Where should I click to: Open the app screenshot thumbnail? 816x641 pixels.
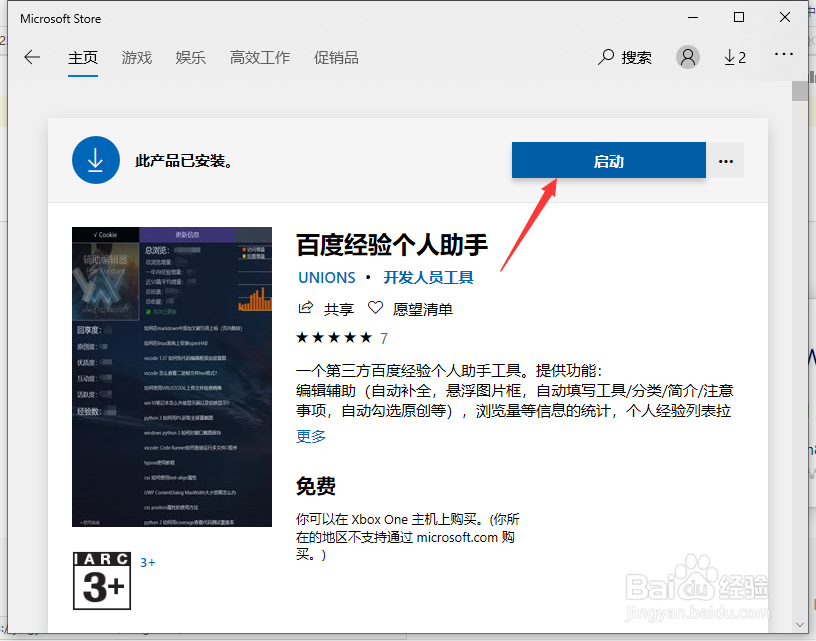coord(172,377)
